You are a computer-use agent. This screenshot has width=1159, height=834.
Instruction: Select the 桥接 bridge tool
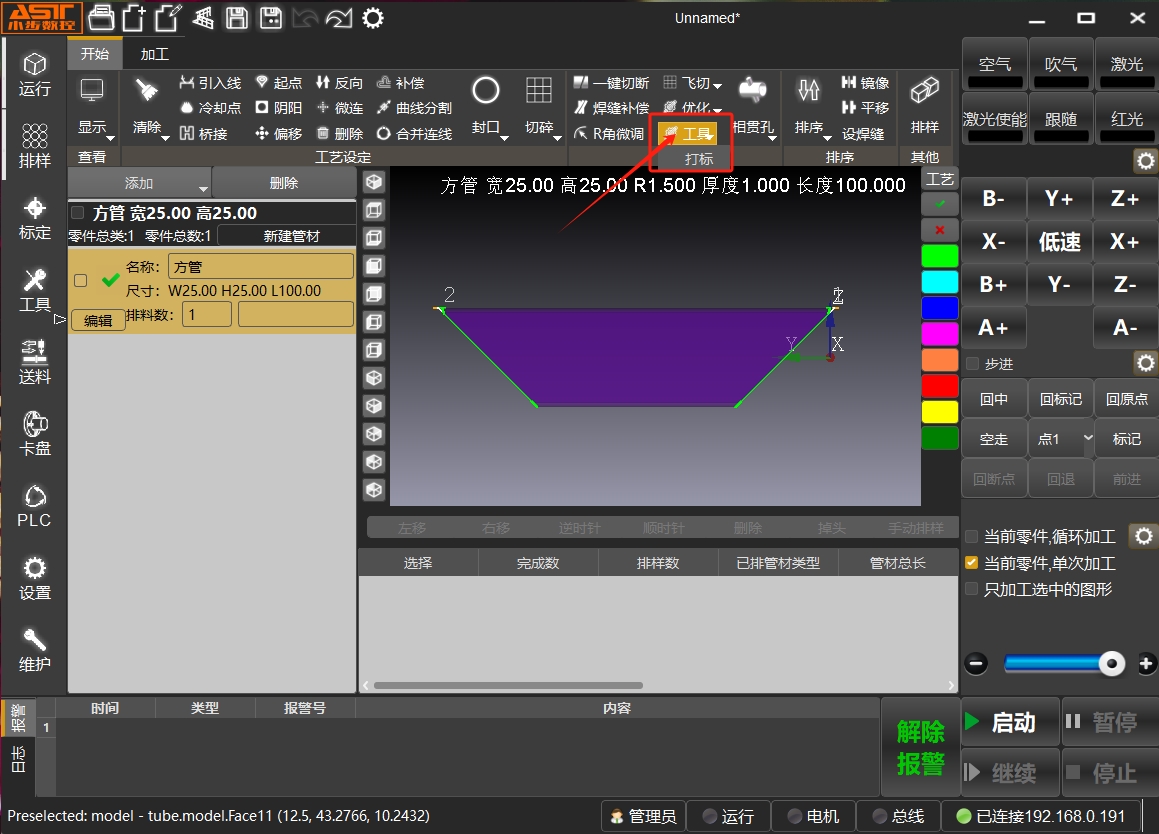[203, 133]
